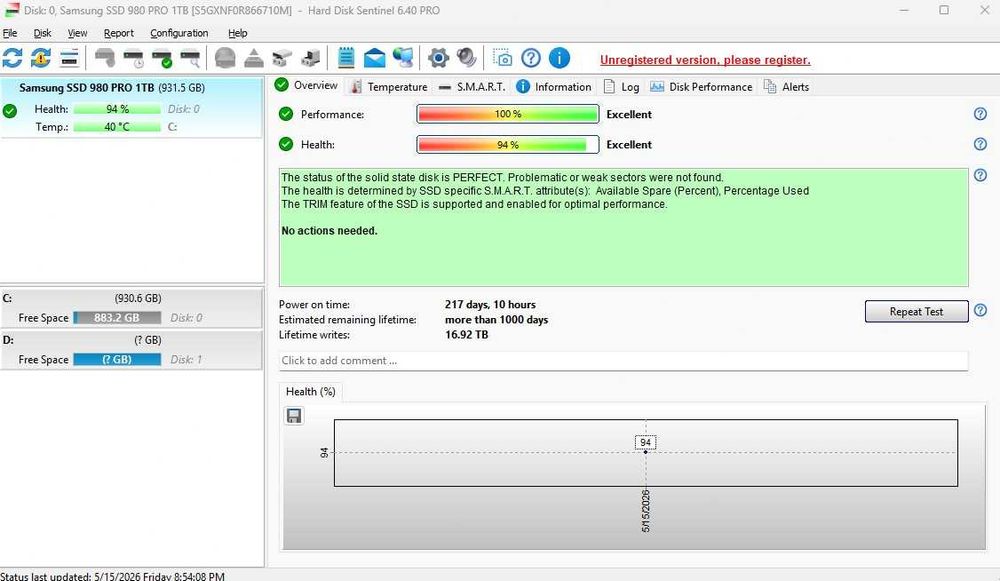
Task: Open the settings gear toolbar icon
Action: [438, 58]
